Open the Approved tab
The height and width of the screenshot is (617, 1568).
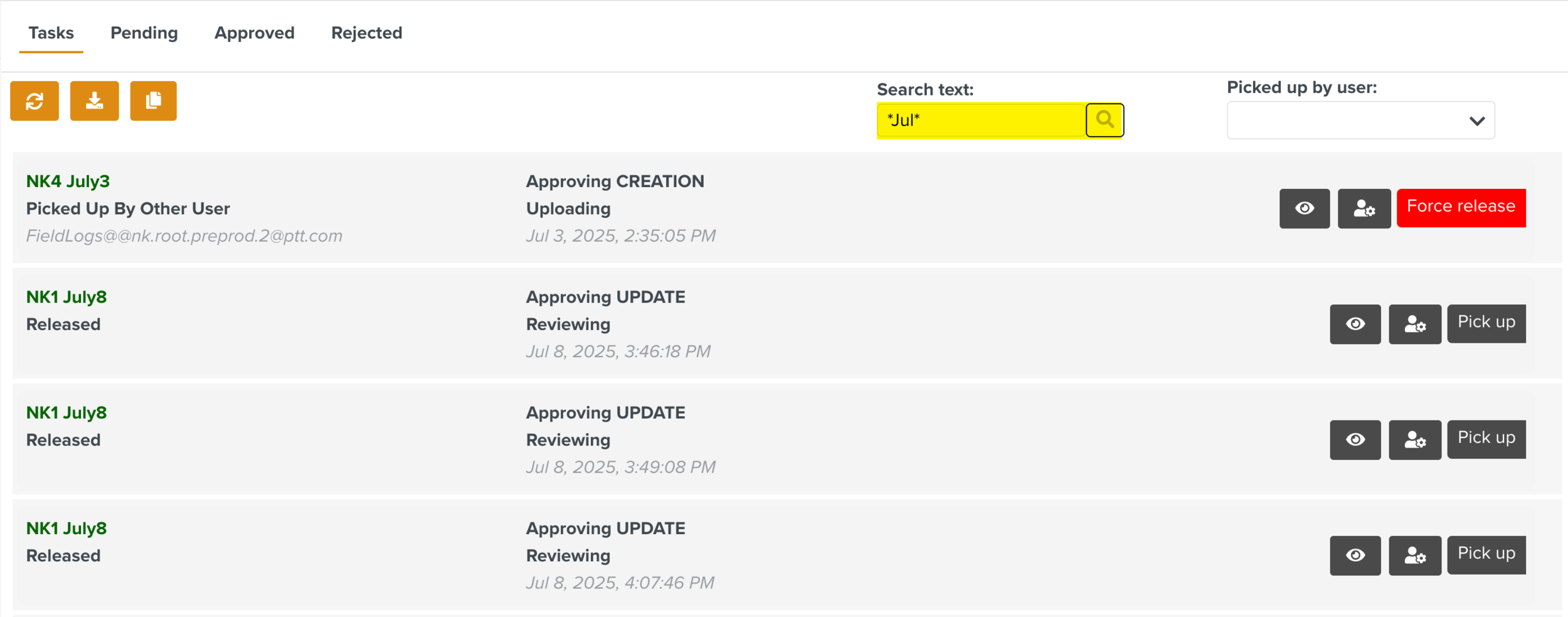[x=254, y=33]
